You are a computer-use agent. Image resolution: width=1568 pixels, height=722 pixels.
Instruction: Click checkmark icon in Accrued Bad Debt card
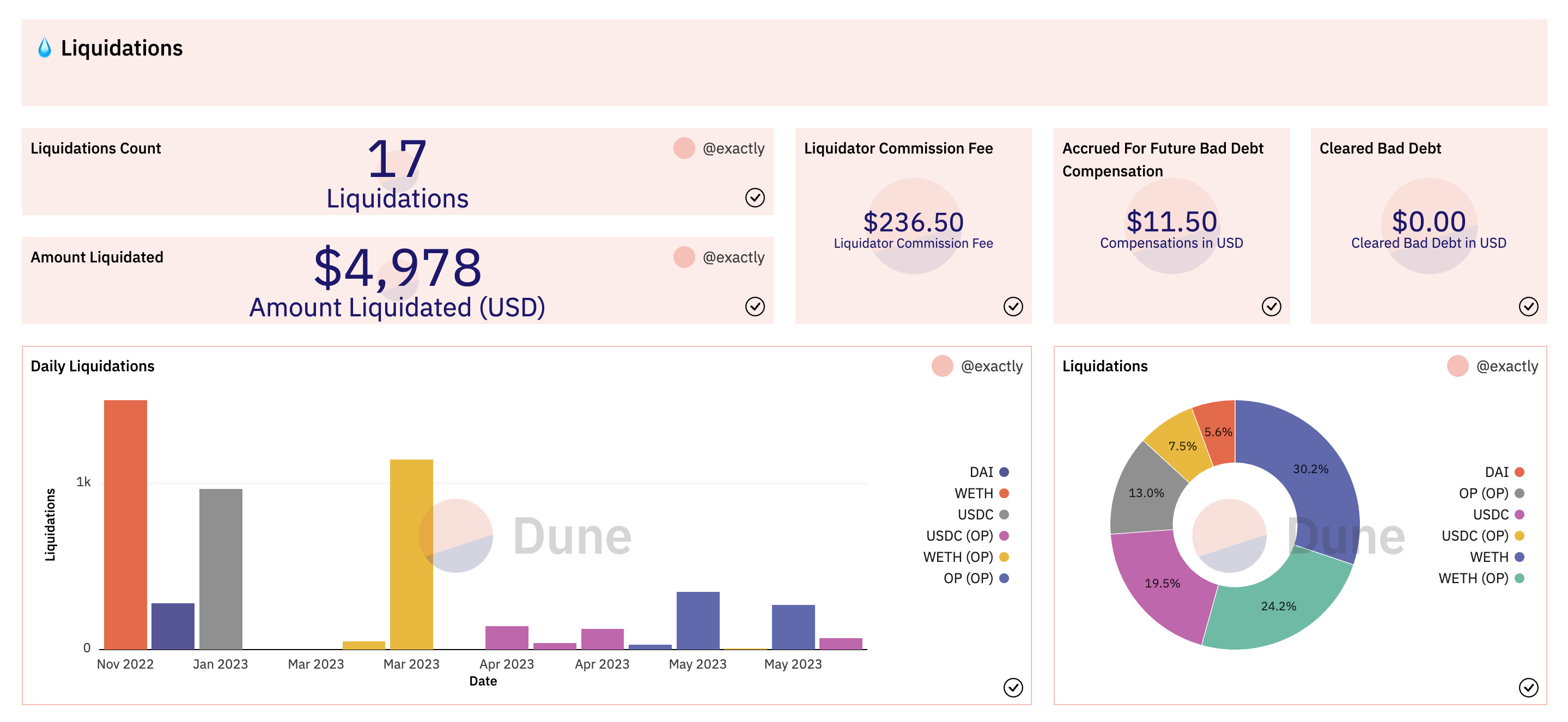pos(1271,307)
